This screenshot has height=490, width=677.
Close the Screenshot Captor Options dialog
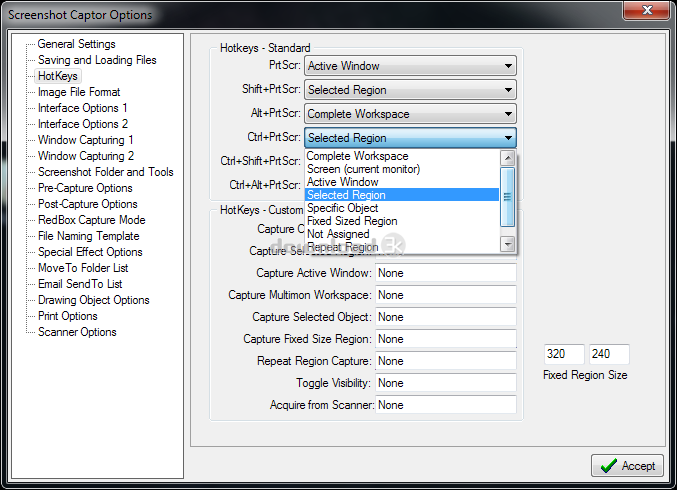647,9
